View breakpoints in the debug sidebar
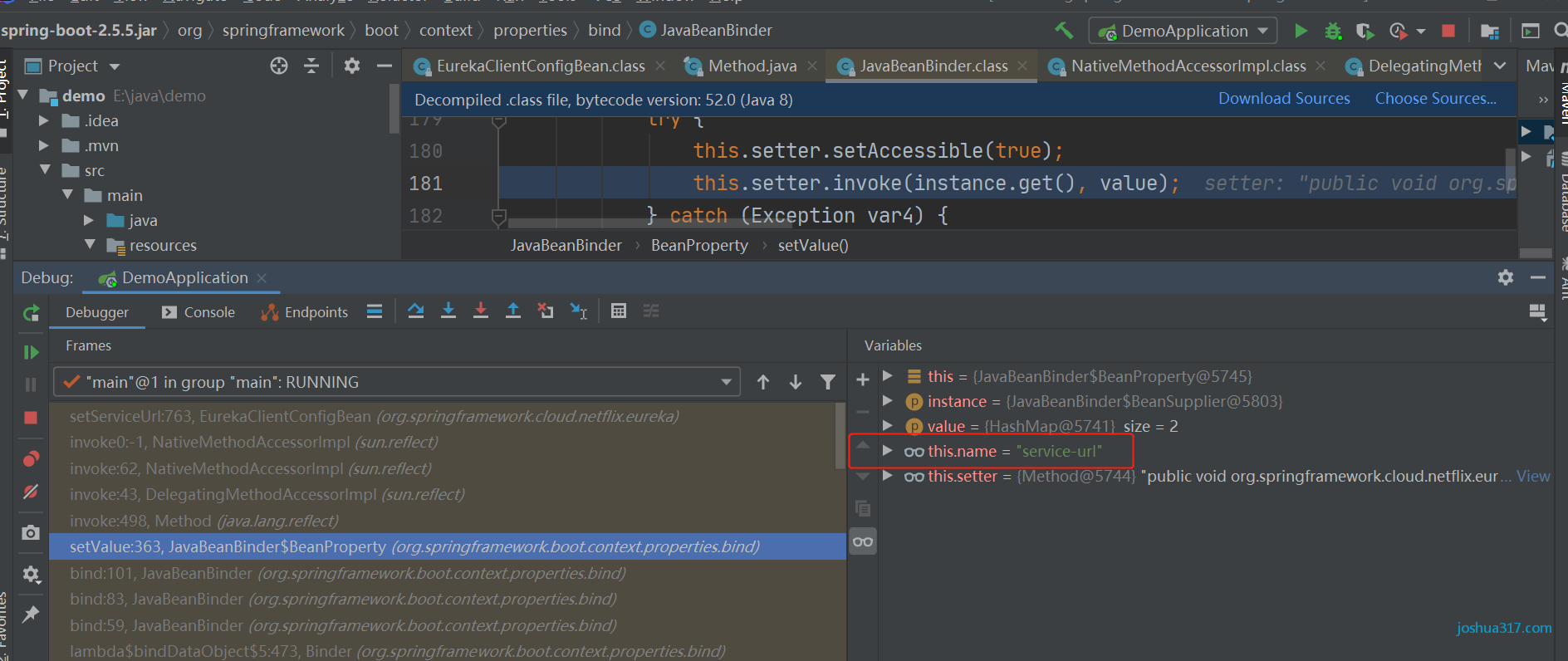 click(x=31, y=458)
